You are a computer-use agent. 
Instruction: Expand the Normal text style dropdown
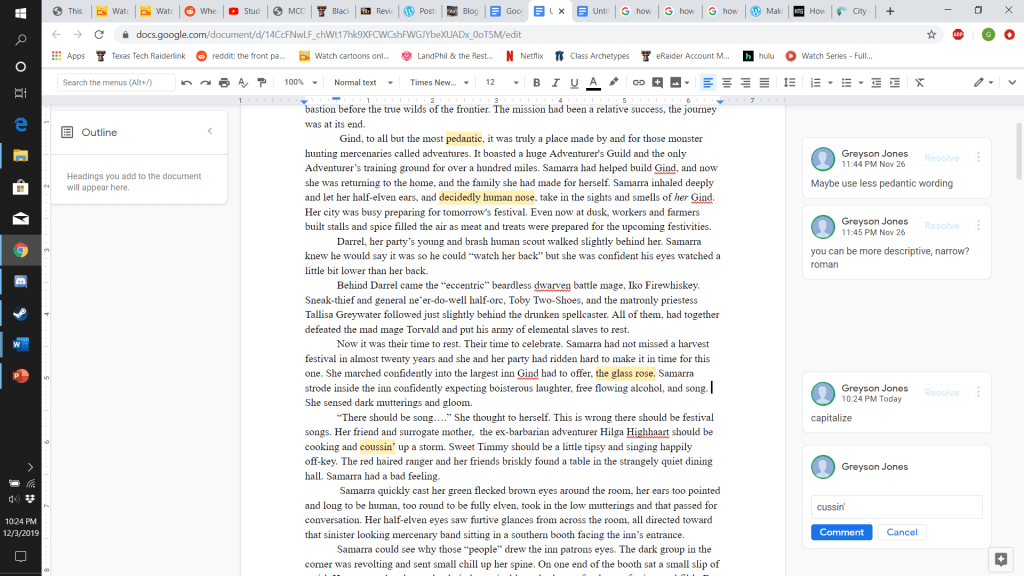pyautogui.click(x=361, y=82)
